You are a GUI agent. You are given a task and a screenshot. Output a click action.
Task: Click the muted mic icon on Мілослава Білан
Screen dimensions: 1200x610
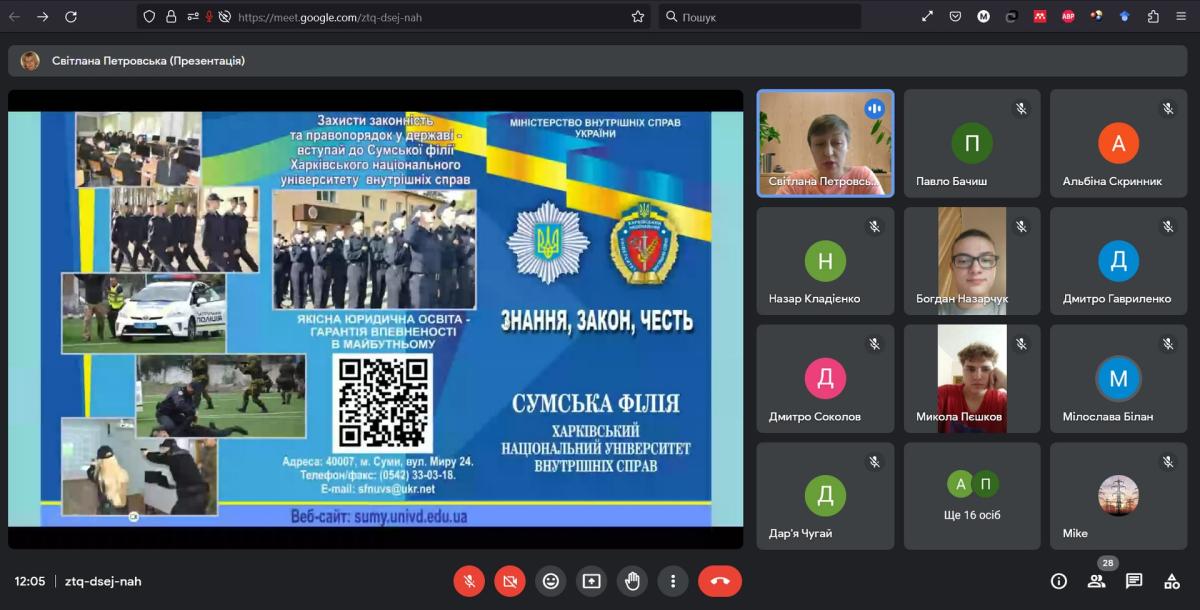1168,344
